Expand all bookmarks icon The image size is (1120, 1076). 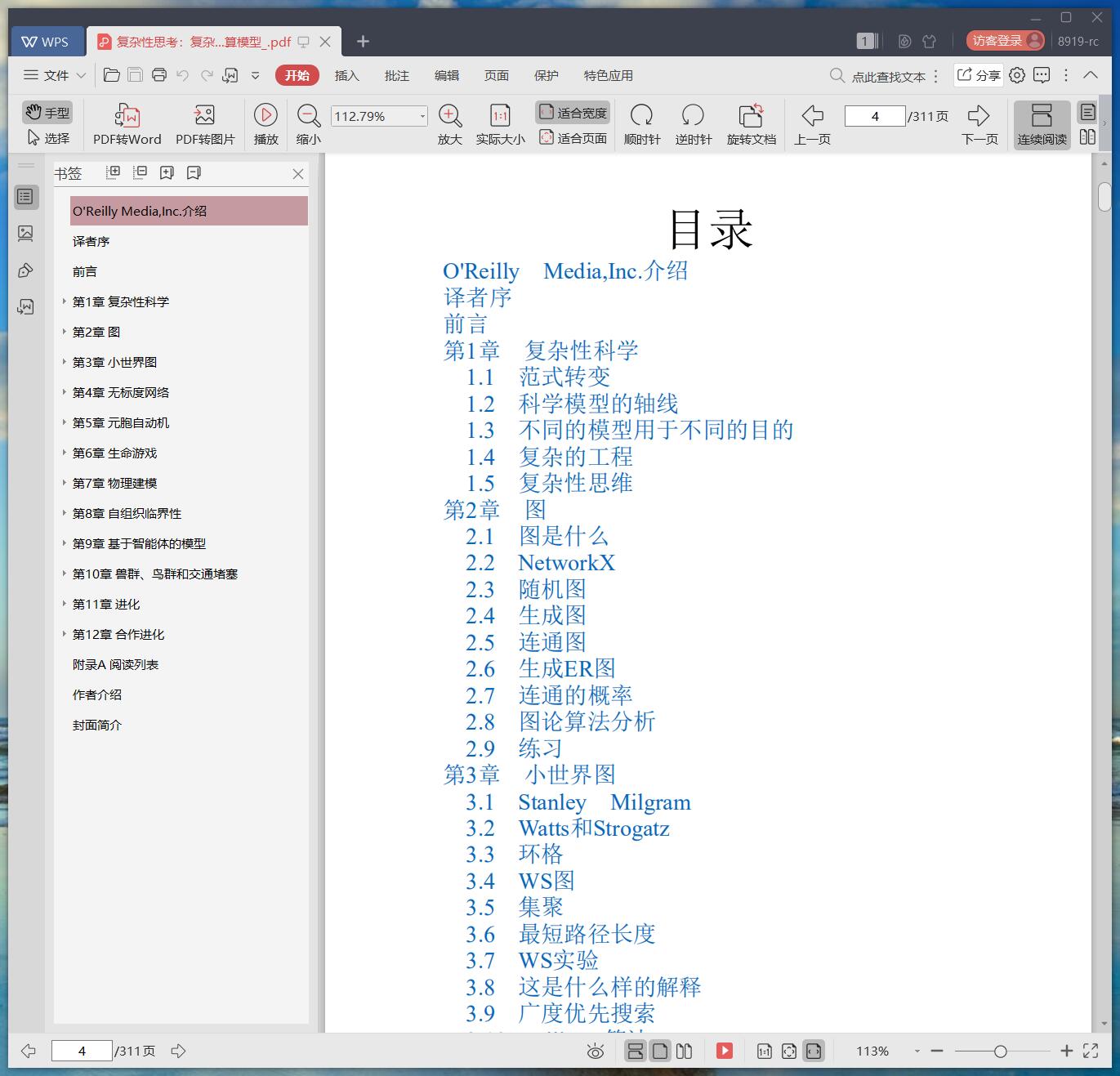114,172
